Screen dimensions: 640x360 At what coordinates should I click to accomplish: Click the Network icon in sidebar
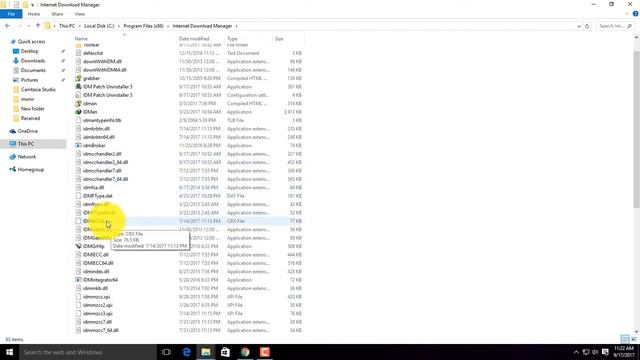[13, 157]
